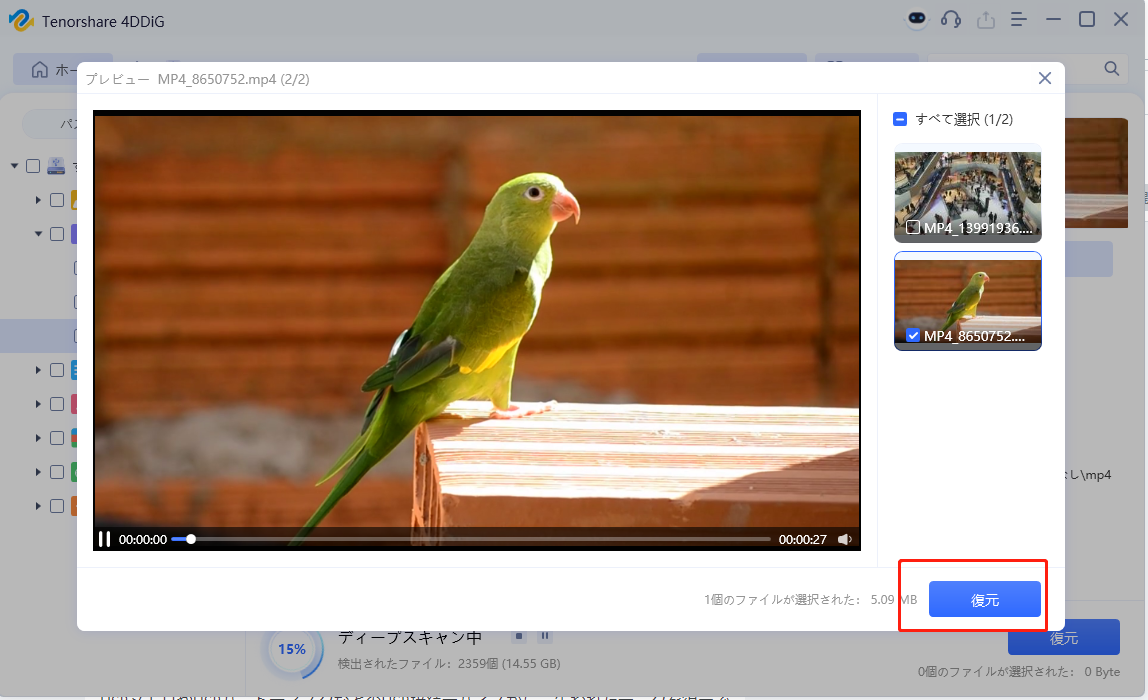Screen dimensions: 1148x700
Task: Expand the yellow icon tree node
Action: pos(38,200)
